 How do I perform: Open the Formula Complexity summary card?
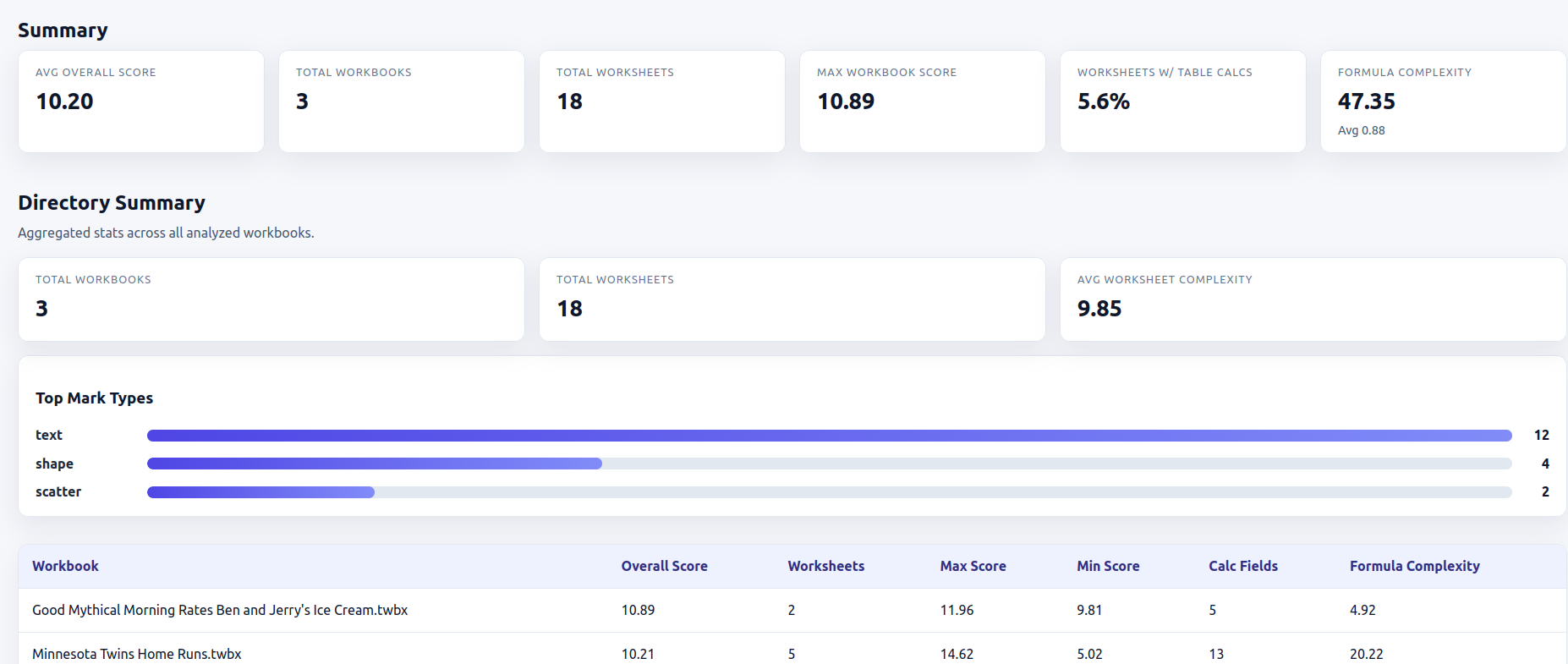[x=1443, y=102]
